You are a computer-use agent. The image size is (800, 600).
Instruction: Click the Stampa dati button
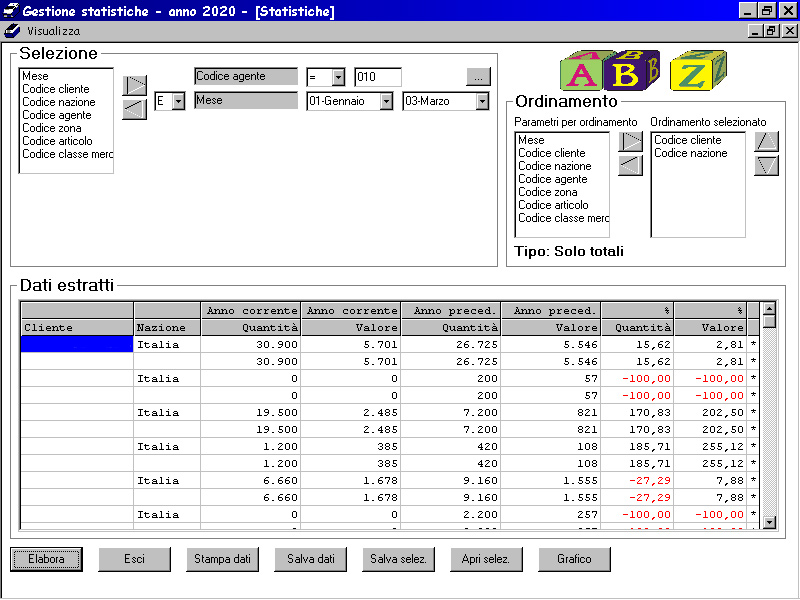pos(222,559)
